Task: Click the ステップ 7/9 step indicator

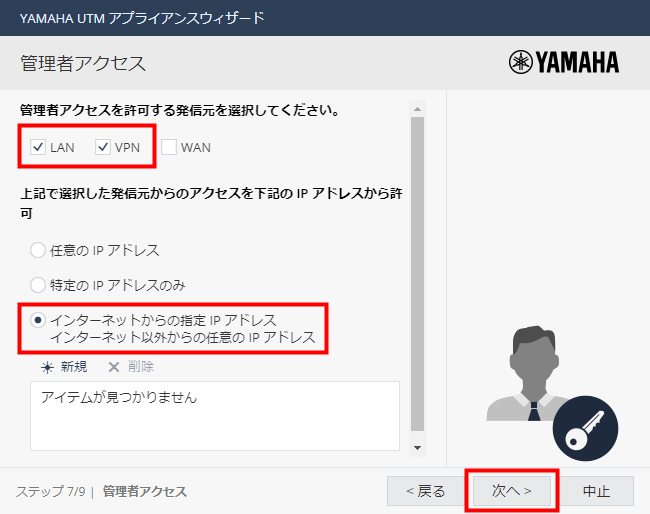Action: coord(50,492)
